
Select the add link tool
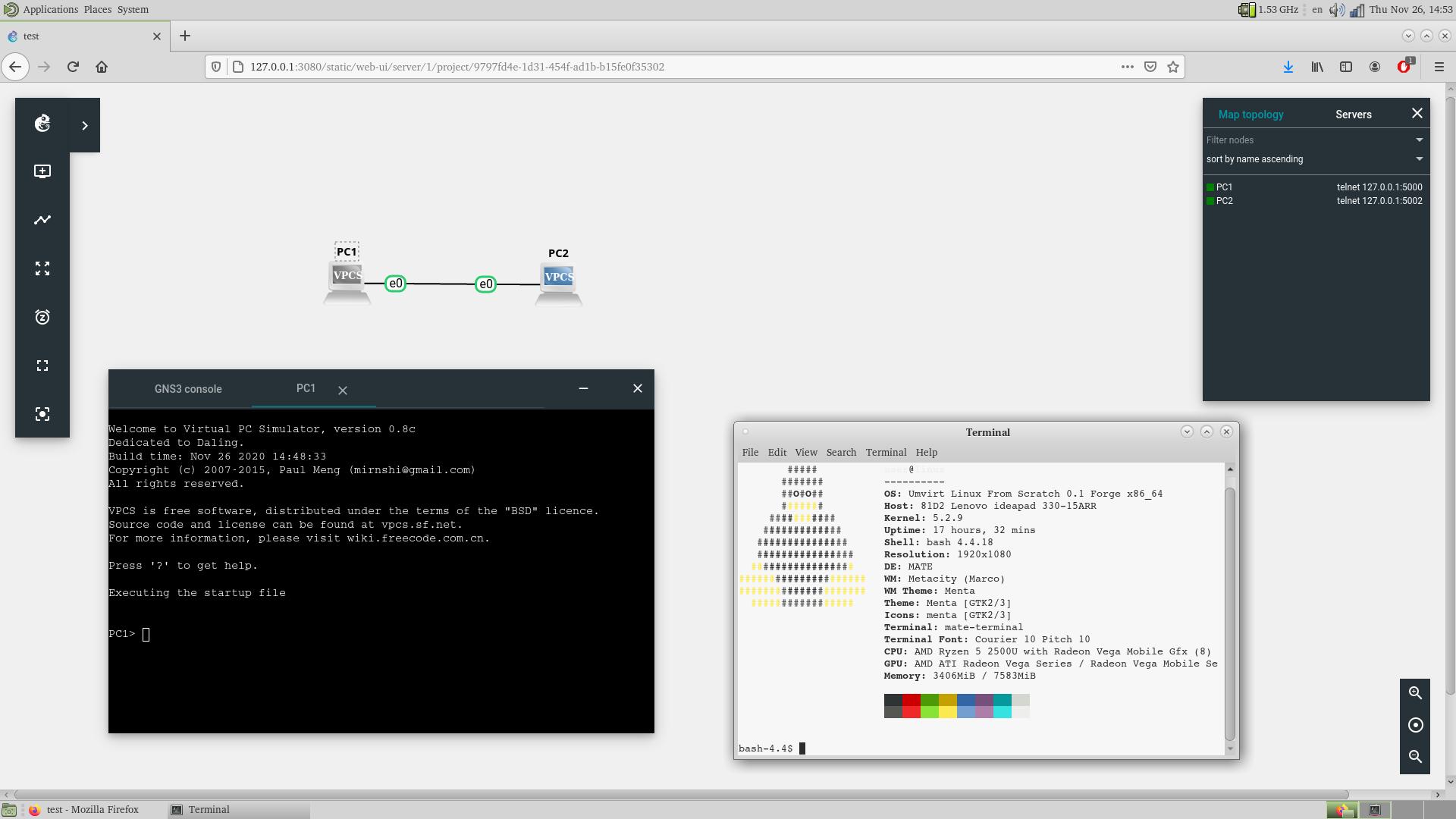click(42, 220)
